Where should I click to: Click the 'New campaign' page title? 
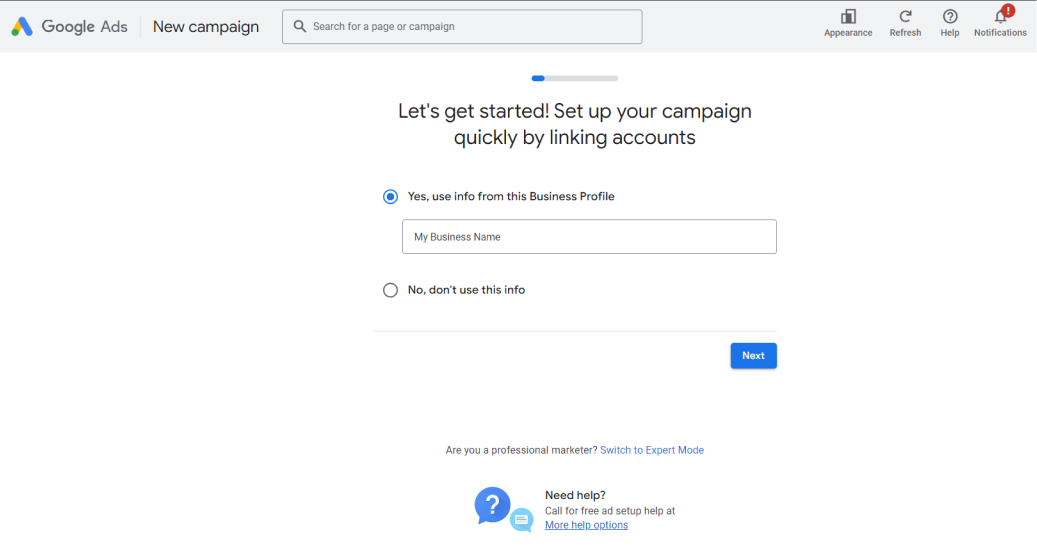(x=206, y=26)
